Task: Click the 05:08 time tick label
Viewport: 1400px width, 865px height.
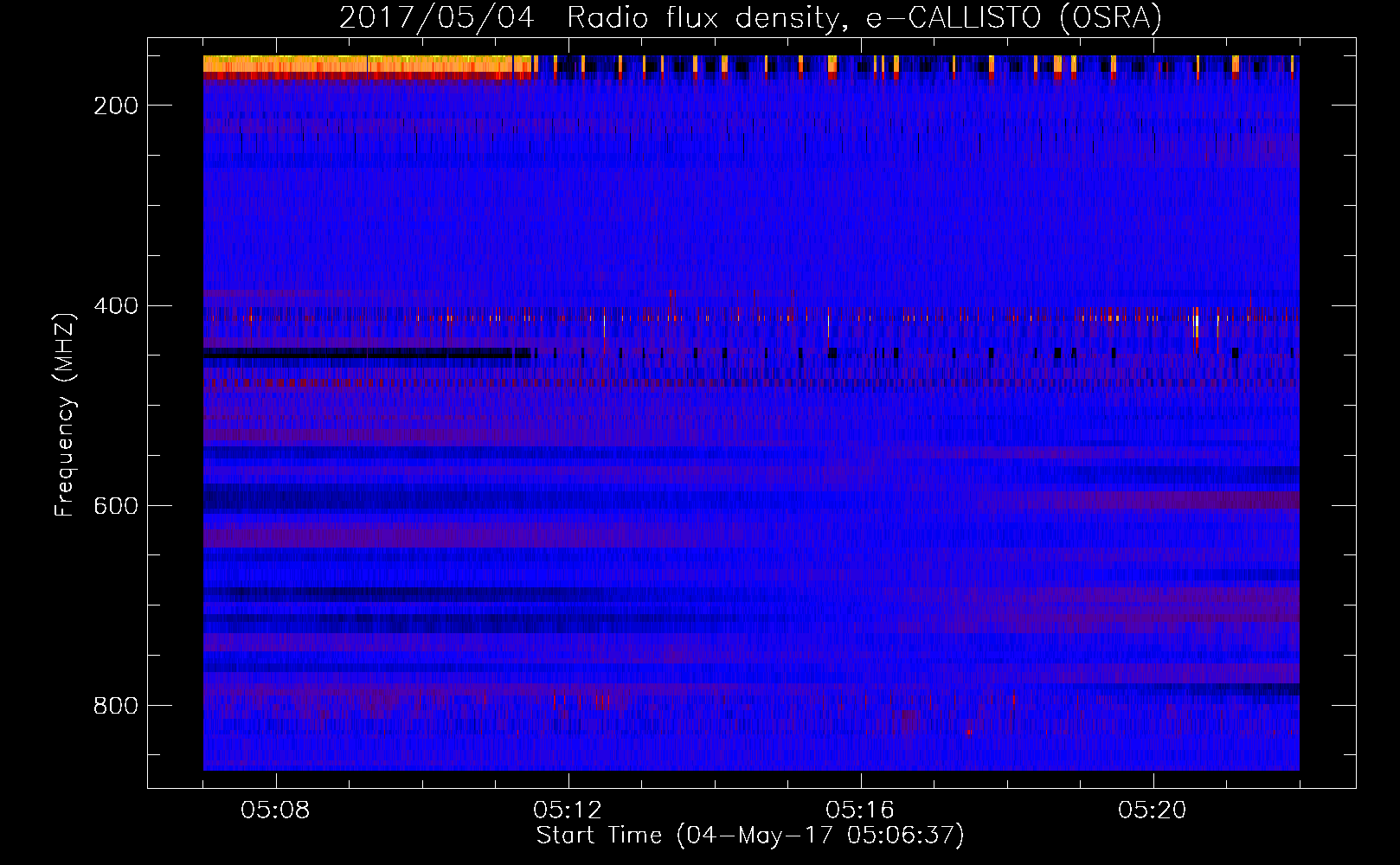Action: point(275,811)
